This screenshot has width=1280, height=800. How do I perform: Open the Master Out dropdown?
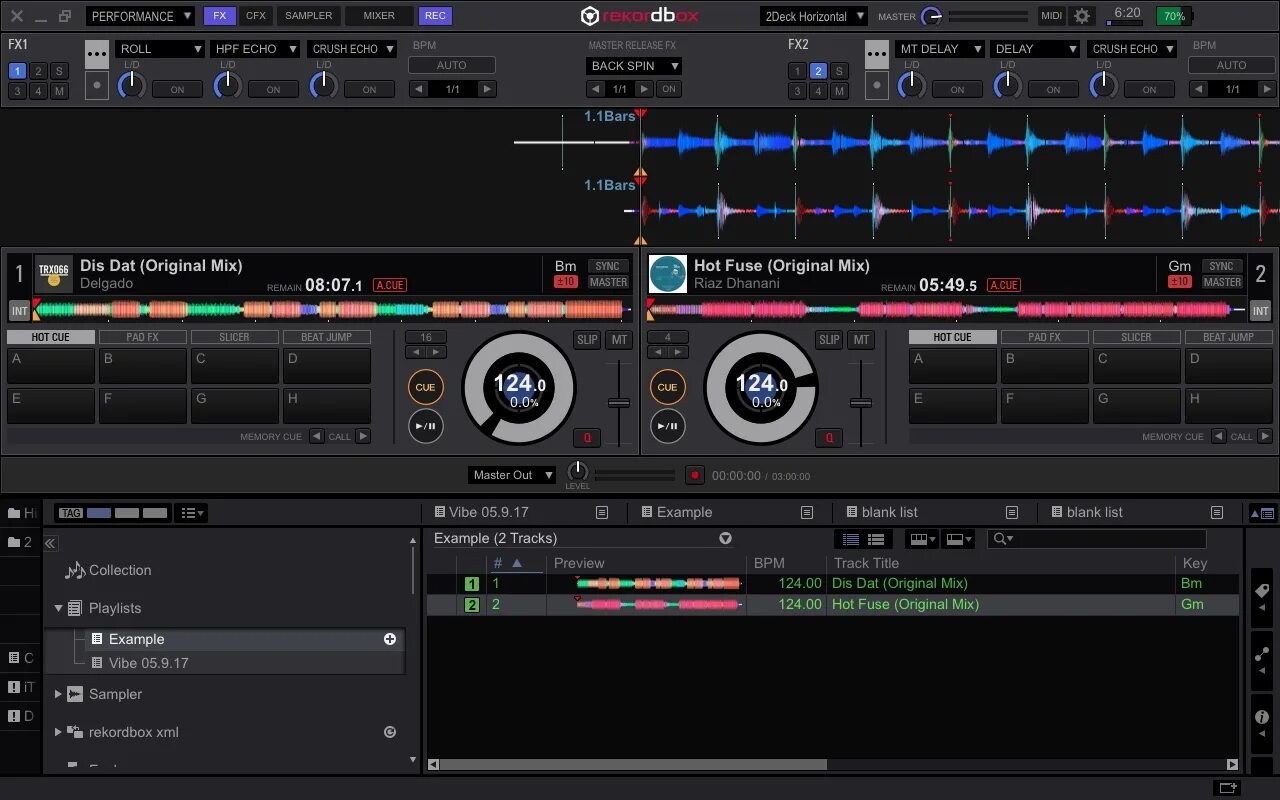point(511,475)
